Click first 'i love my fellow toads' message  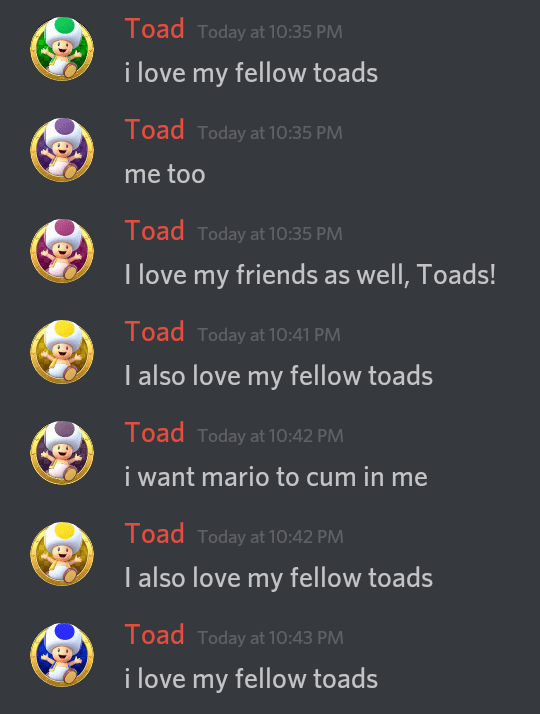[251, 74]
